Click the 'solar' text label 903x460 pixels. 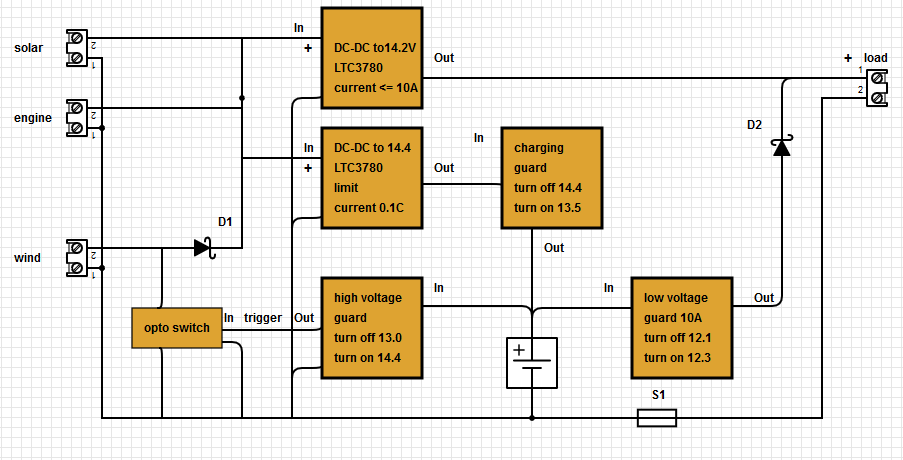point(31,48)
